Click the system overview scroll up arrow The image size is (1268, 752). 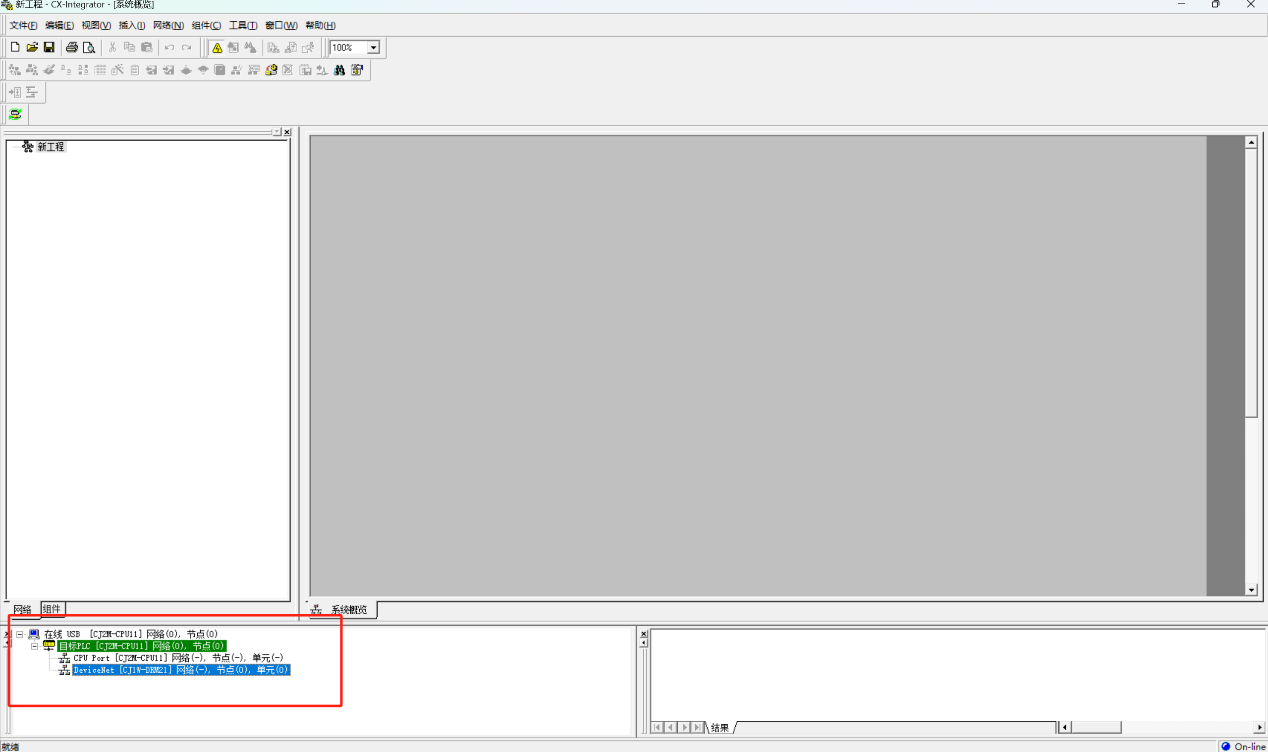coord(1251,142)
